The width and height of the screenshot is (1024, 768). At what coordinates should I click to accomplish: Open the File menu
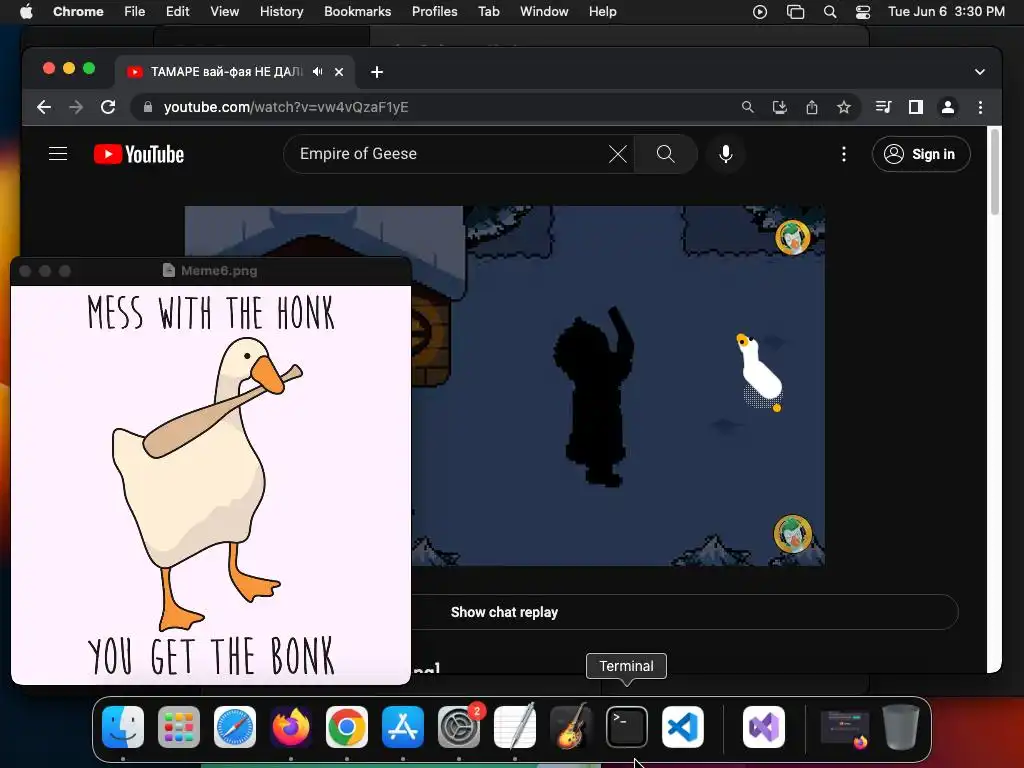pos(135,12)
